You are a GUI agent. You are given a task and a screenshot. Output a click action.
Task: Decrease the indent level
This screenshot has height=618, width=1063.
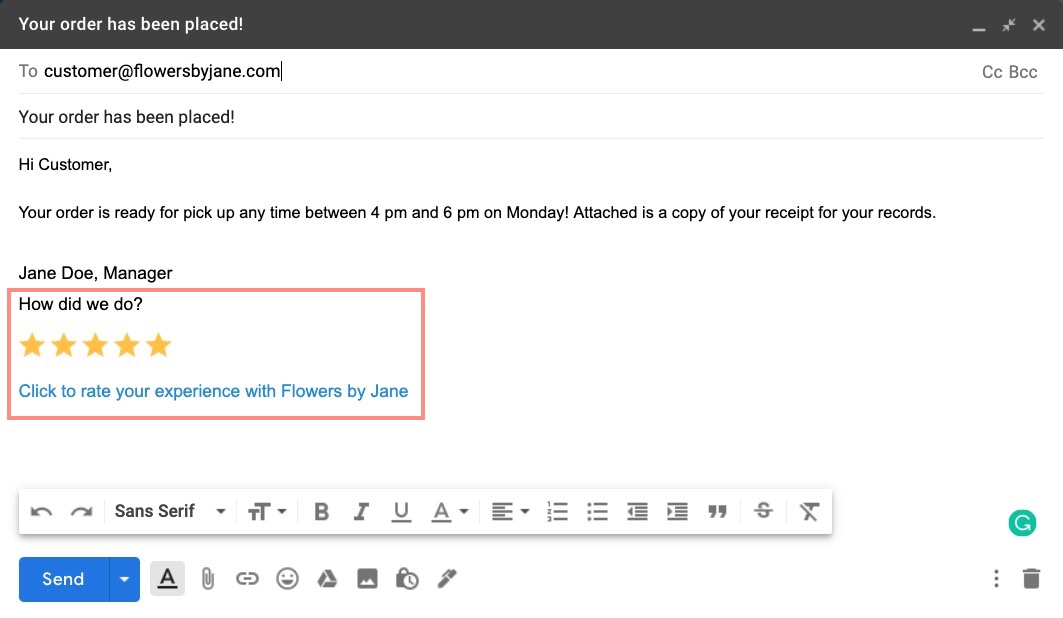[x=637, y=512]
